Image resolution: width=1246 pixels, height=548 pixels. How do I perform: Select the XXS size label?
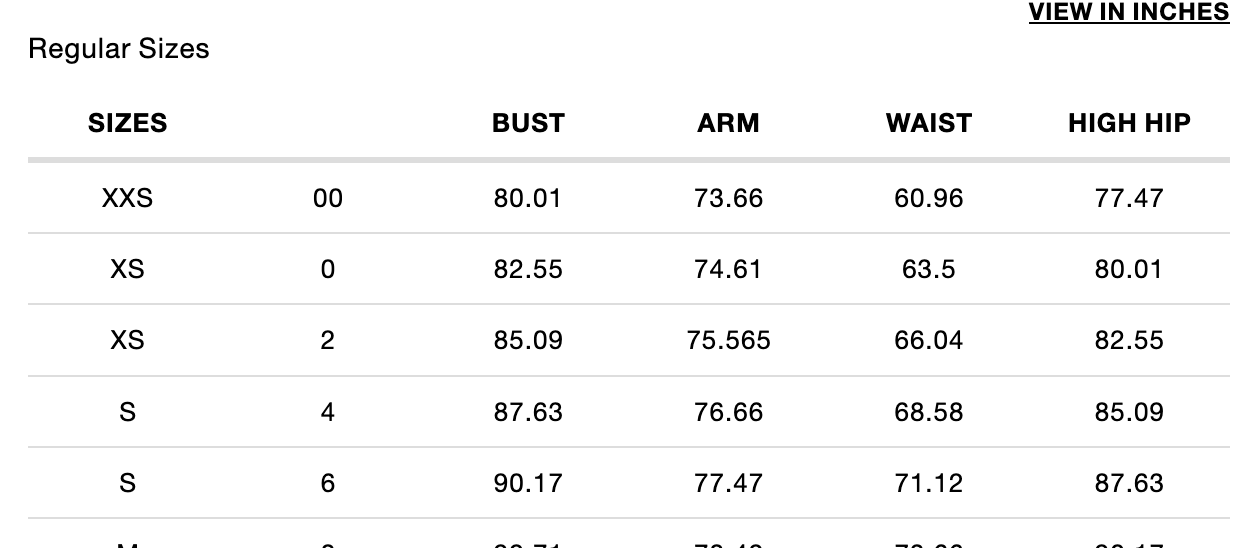(x=128, y=198)
